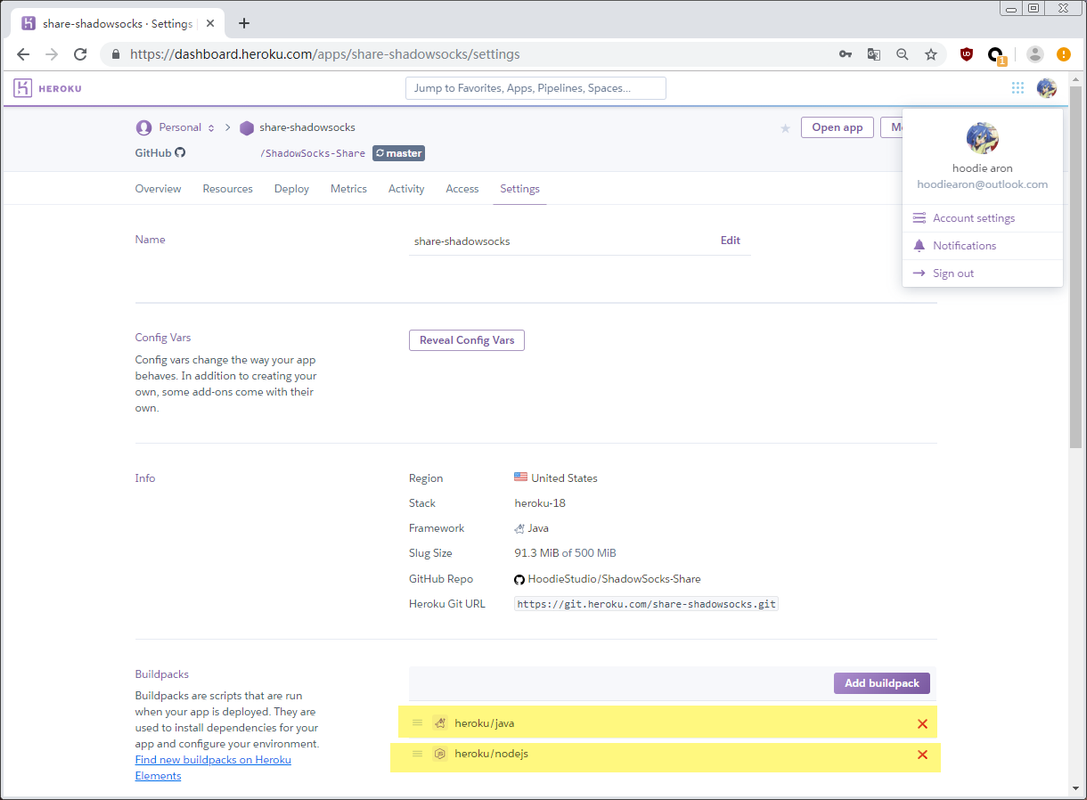The image size is (1087, 800).
Task: Click the orange alert icon in toolbar
Action: click(x=1063, y=54)
